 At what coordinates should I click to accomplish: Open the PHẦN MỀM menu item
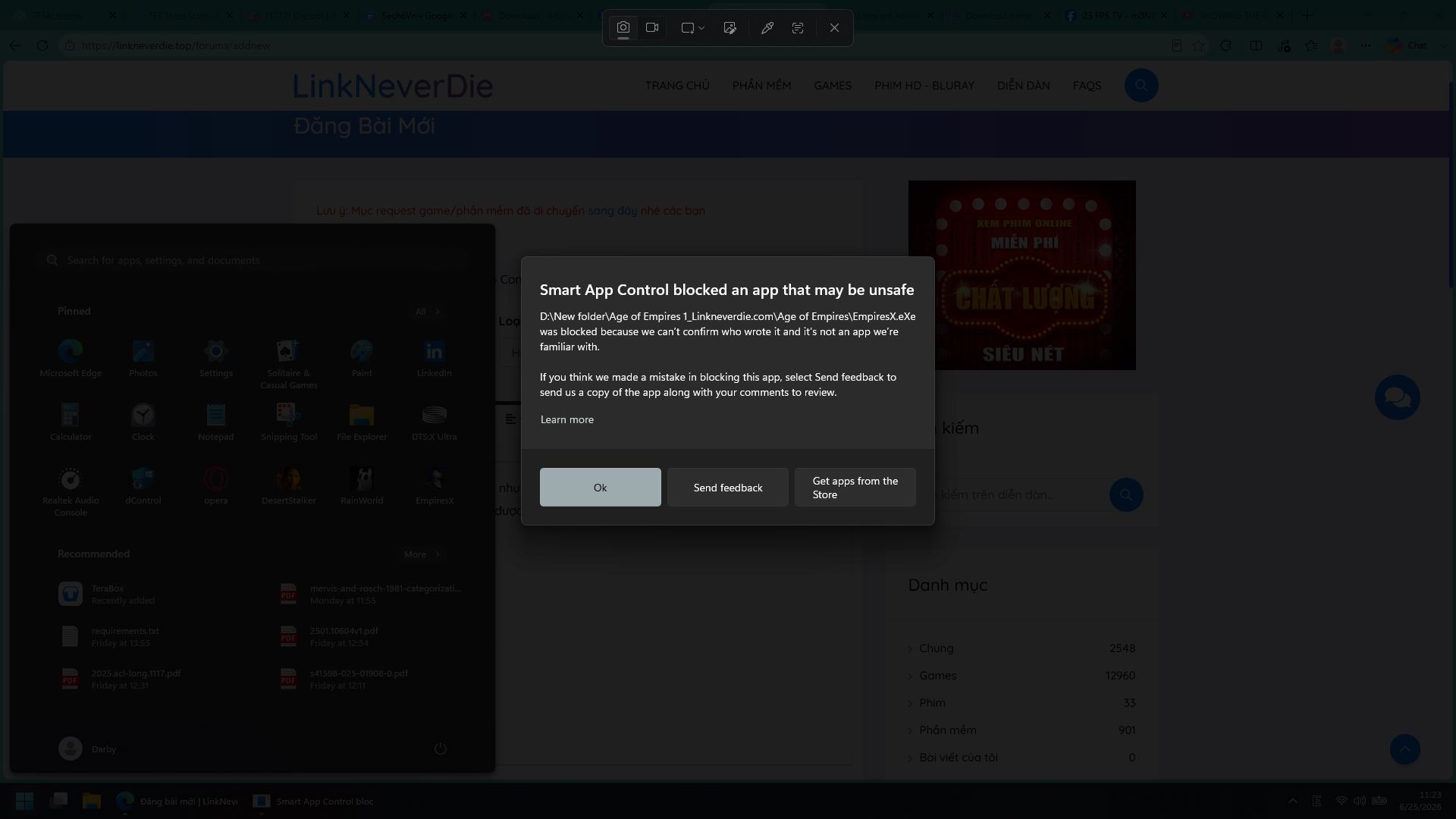761,86
